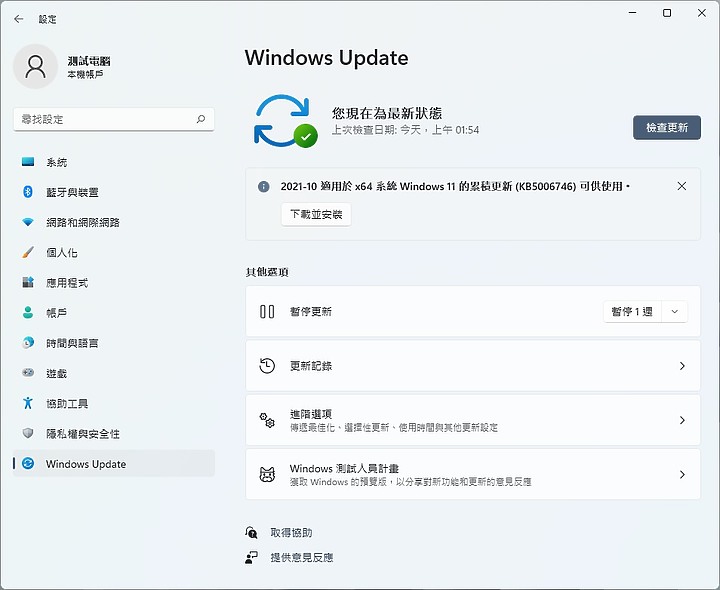Screen dimensions: 720x590
Task: Maximize the 設定 window
Action: point(667,13)
